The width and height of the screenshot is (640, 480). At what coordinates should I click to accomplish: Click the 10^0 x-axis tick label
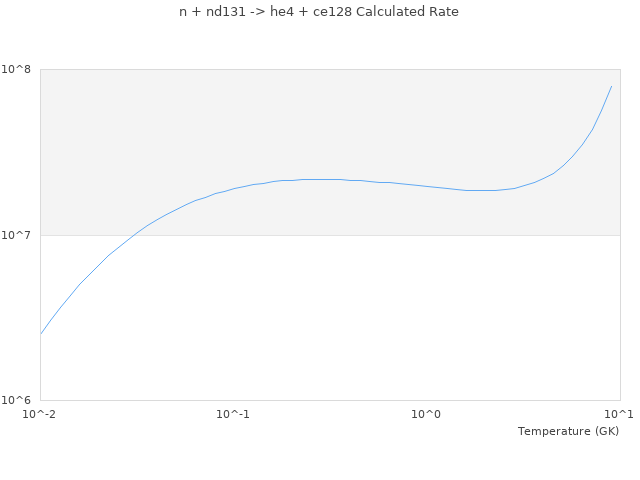pos(427,415)
